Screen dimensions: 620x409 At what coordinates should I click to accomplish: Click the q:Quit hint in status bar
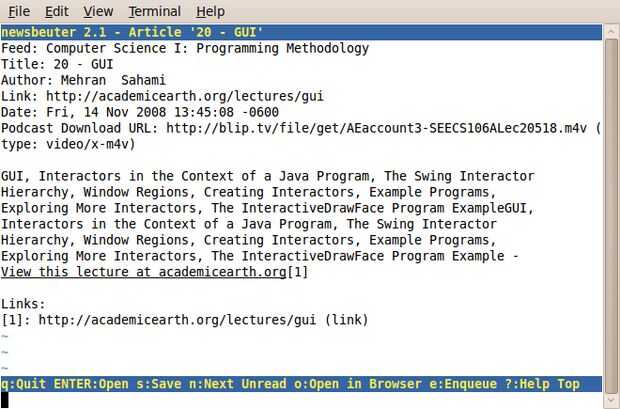click(x=24, y=384)
